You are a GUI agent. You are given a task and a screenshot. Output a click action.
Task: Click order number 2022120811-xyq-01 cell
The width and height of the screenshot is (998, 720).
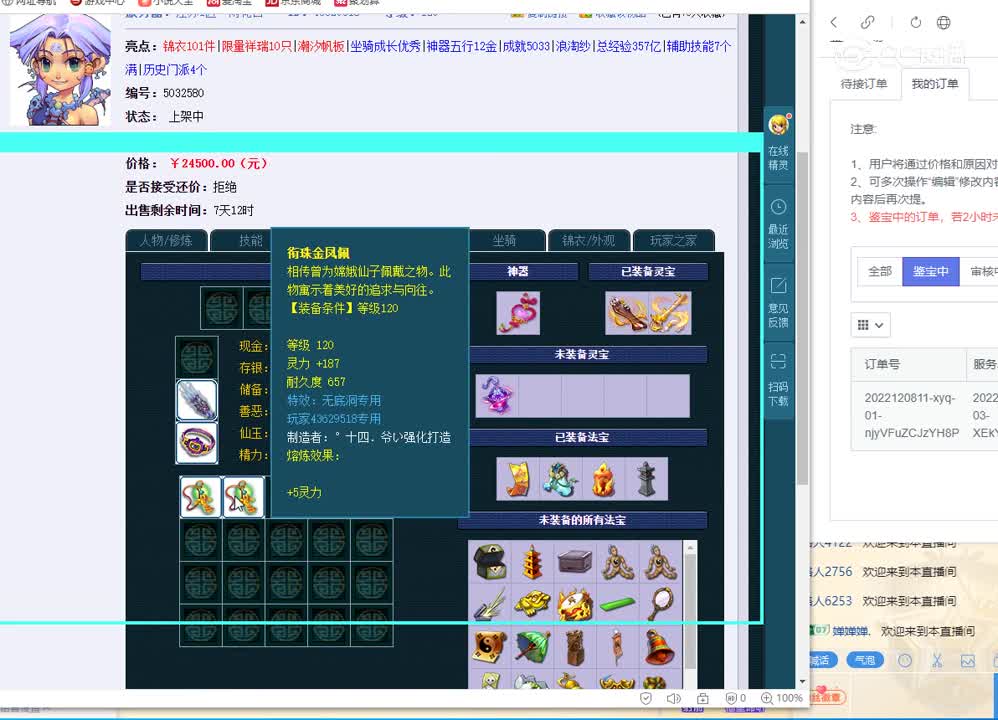[x=910, y=415]
